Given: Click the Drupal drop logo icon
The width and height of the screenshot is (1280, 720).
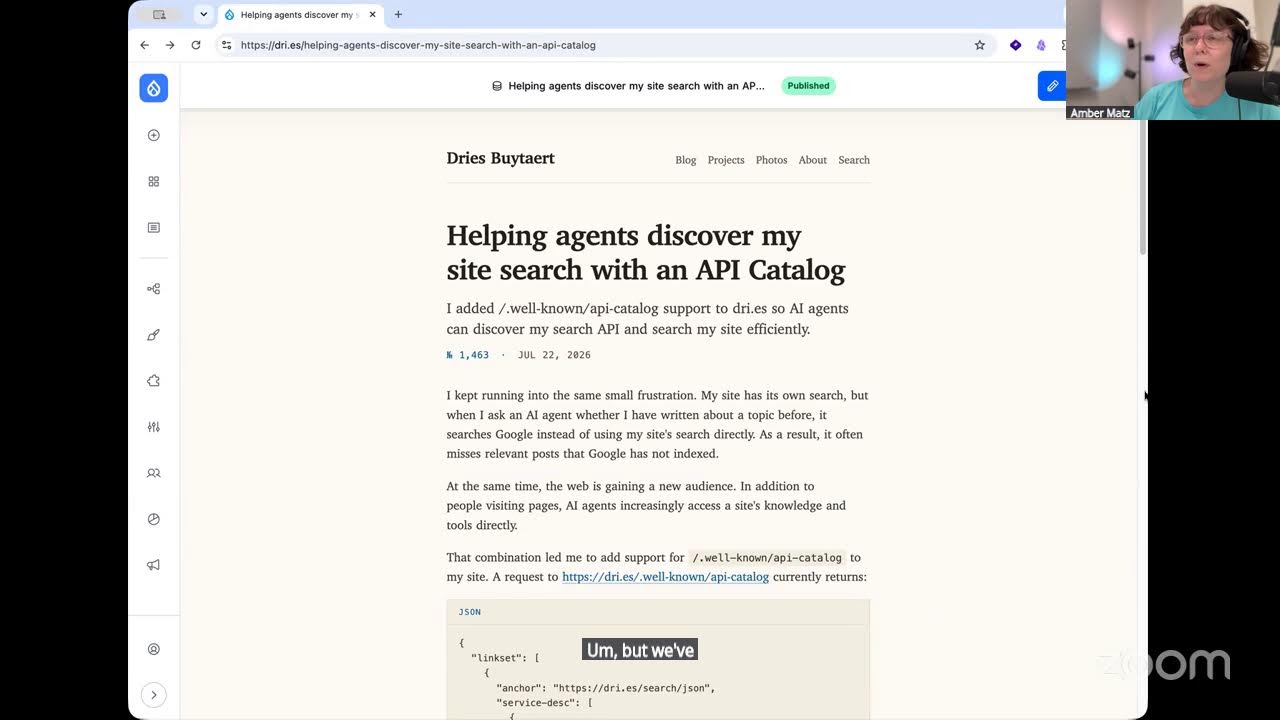Looking at the screenshot, I should tap(153, 88).
